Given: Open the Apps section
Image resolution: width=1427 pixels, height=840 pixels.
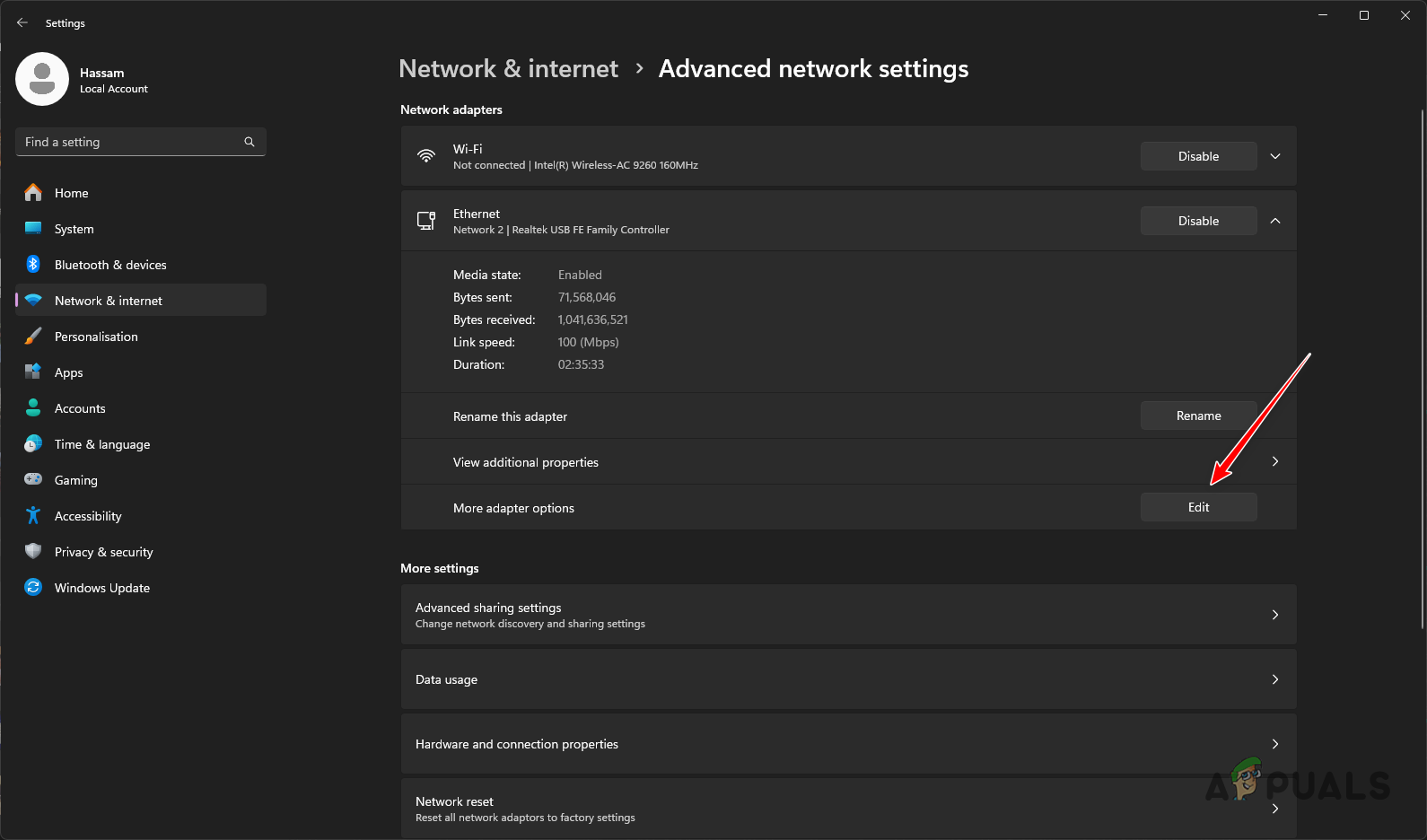Looking at the screenshot, I should pyautogui.click(x=68, y=372).
